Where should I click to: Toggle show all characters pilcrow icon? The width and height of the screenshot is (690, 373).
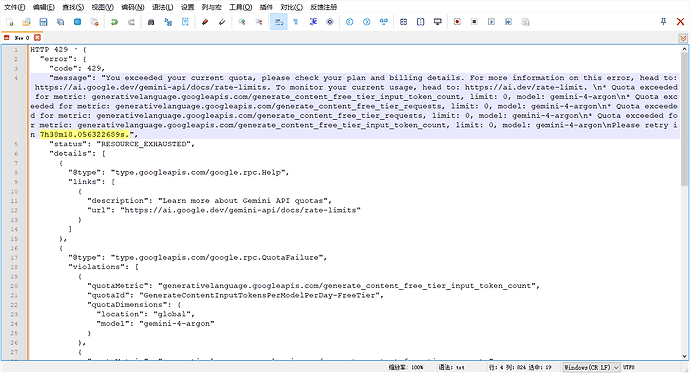pyautogui.click(x=296, y=22)
